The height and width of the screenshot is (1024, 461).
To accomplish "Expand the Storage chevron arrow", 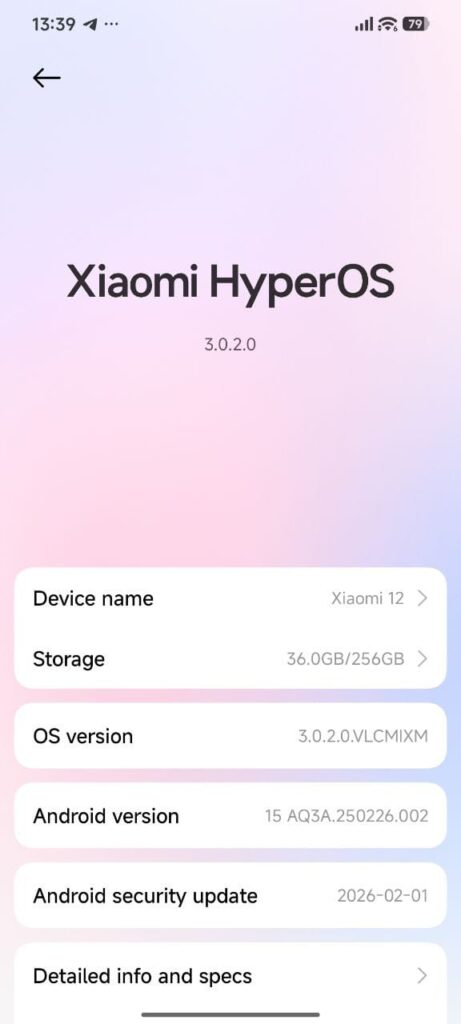I will point(422,658).
